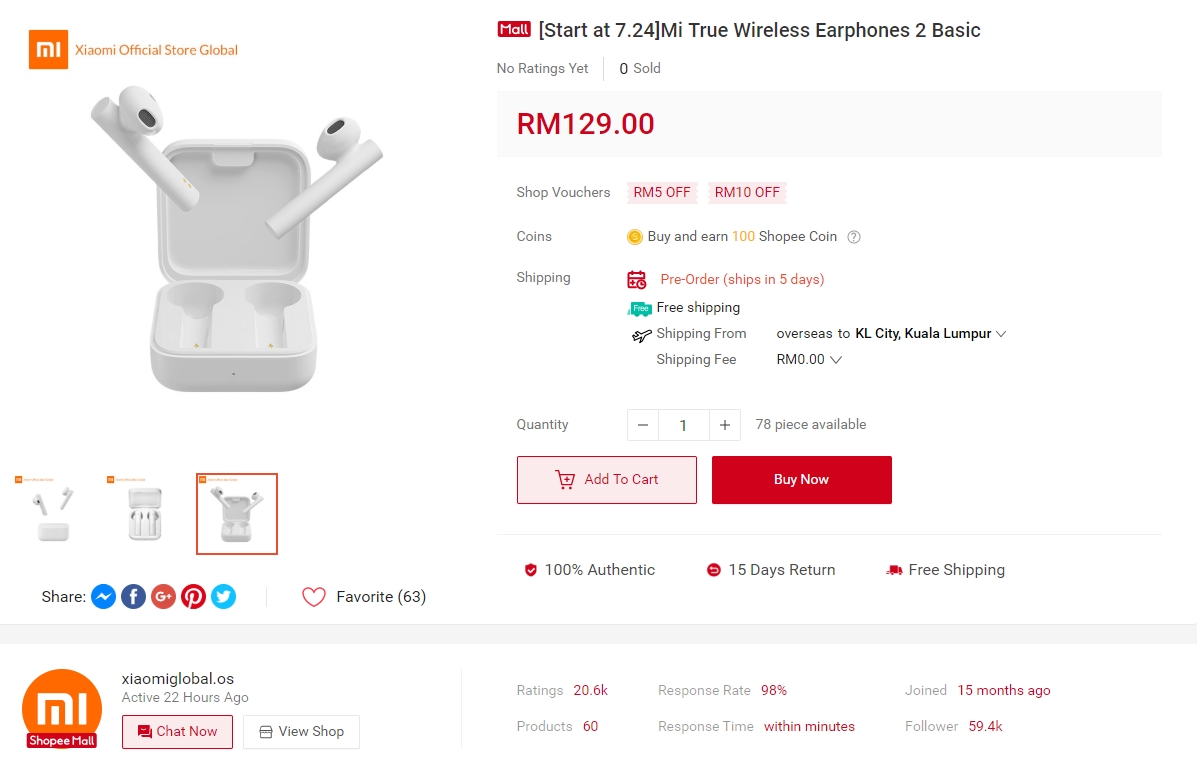The image size is (1197, 768).
Task: Share product on Twitter
Action: coord(223,597)
